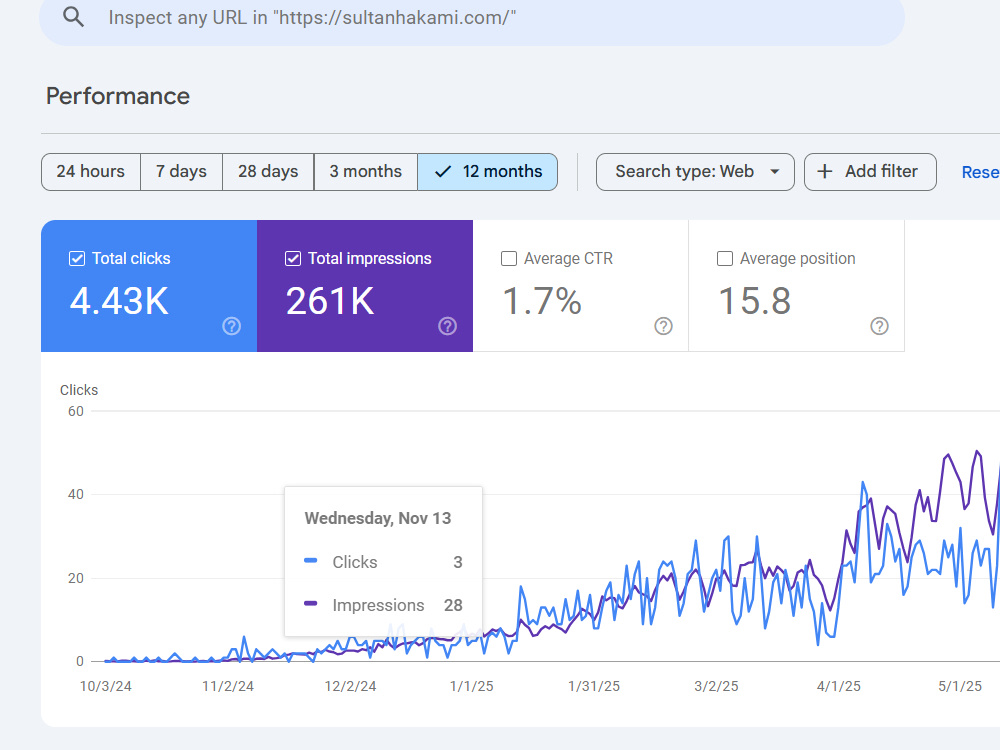Click the Reset link

(980, 172)
